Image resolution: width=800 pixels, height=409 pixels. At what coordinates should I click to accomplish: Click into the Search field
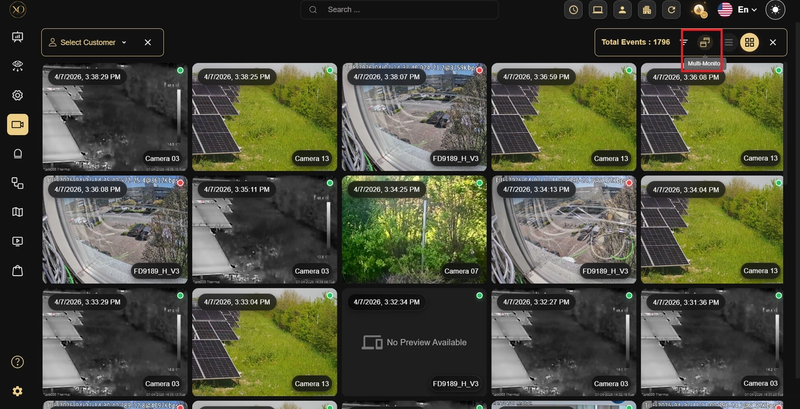pyautogui.click(x=399, y=10)
